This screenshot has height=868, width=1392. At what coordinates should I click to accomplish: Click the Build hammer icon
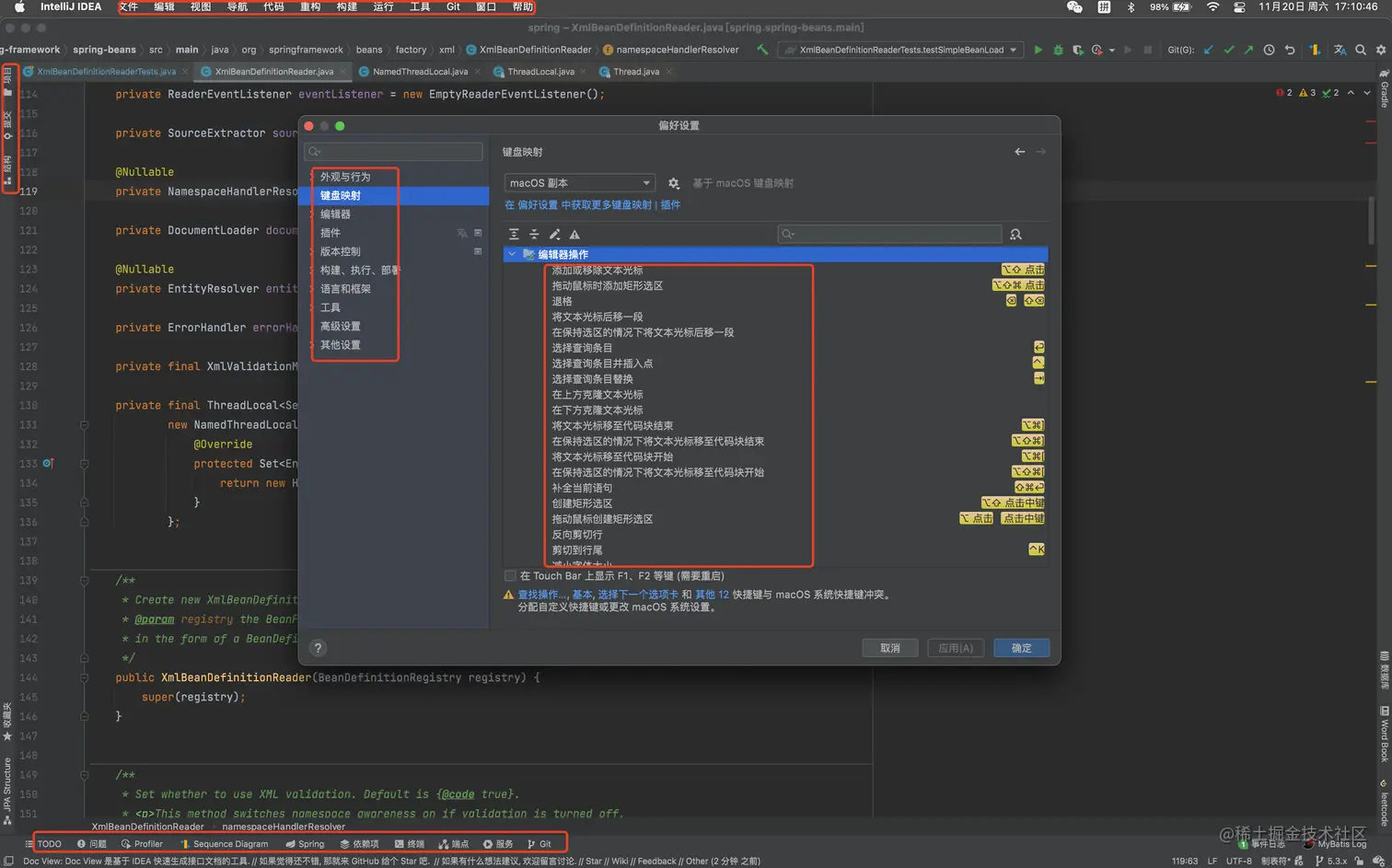tap(762, 50)
